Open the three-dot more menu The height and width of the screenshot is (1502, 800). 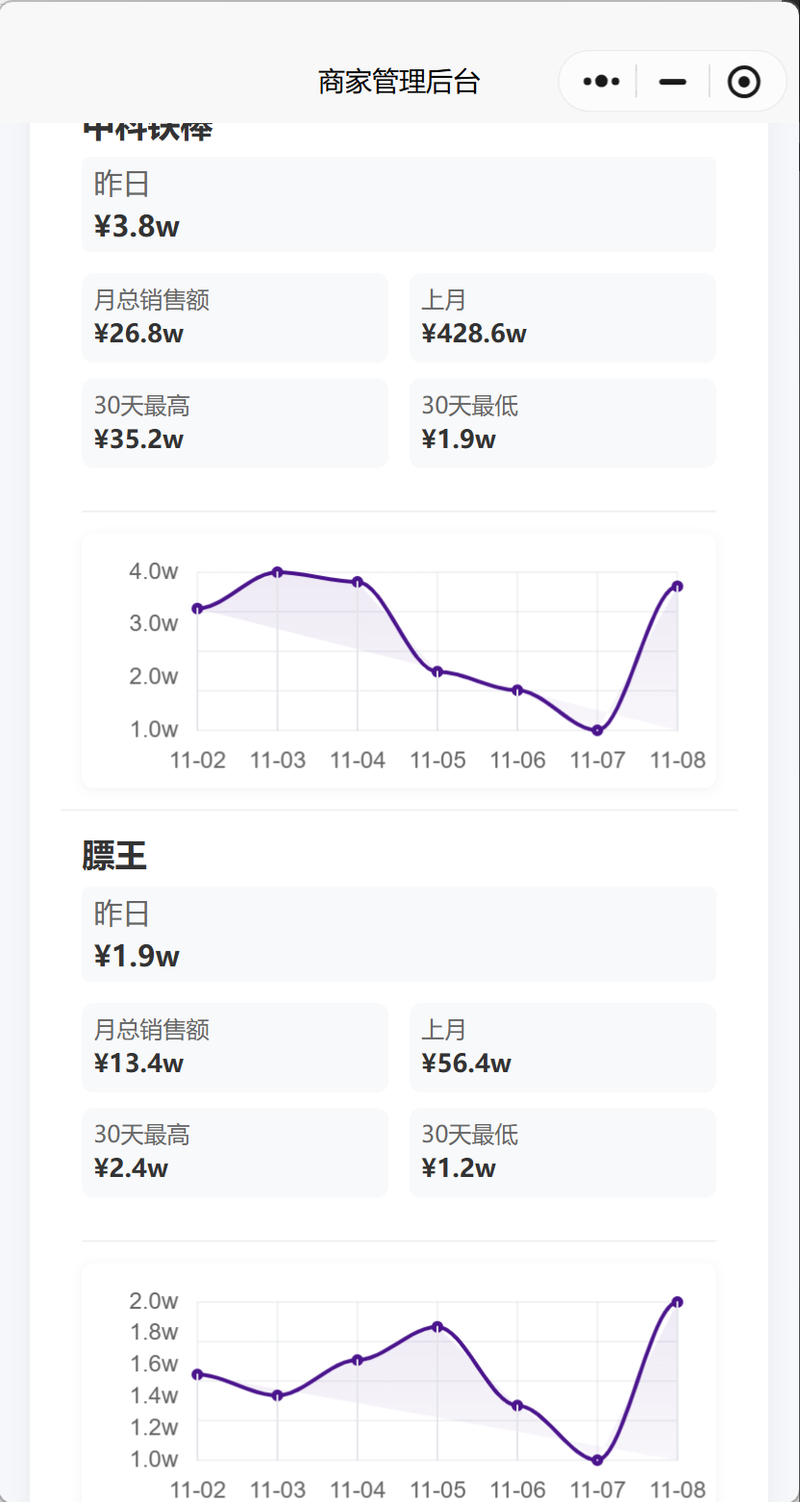click(x=602, y=81)
